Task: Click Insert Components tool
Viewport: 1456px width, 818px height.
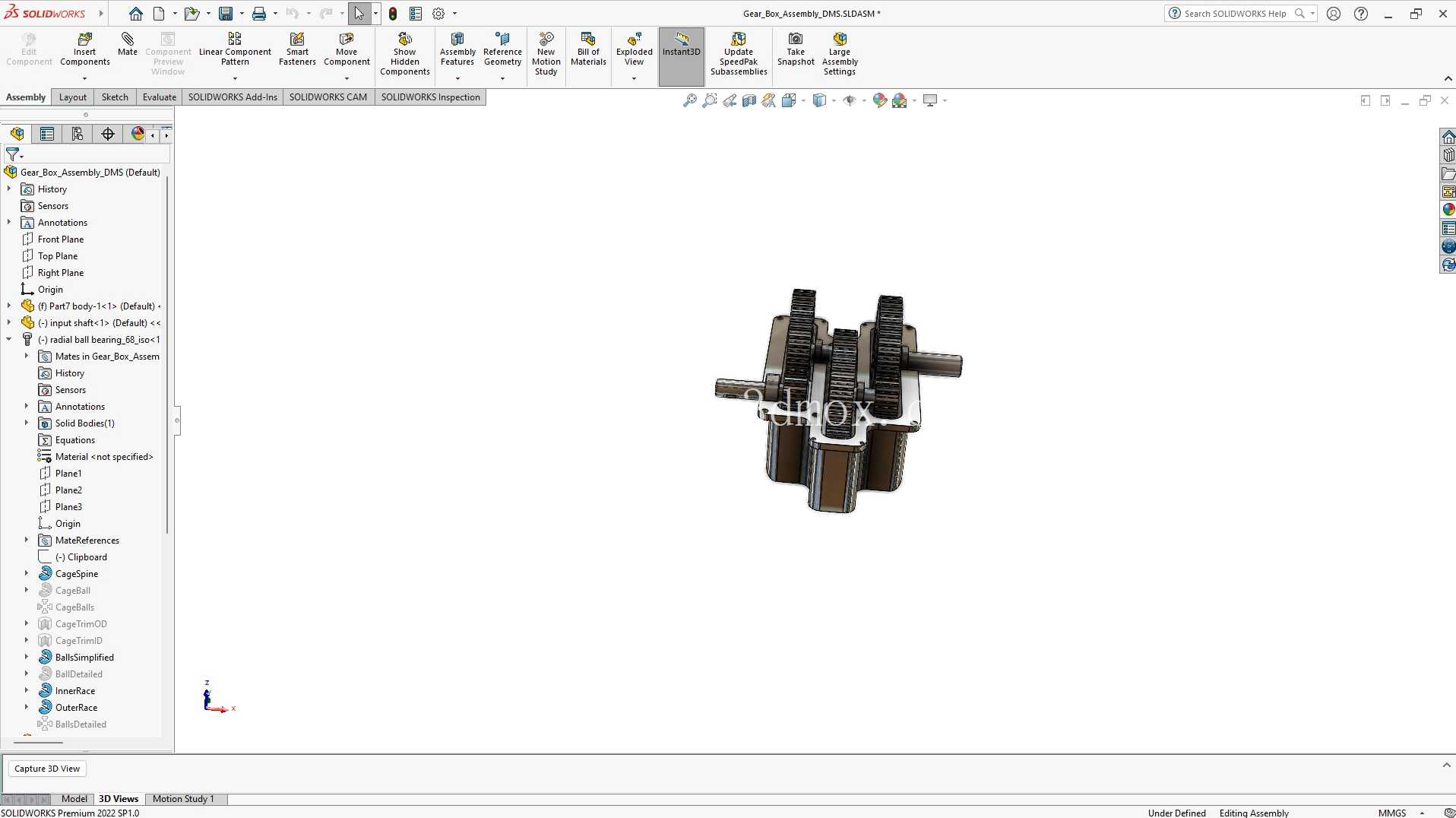Action: pyautogui.click(x=85, y=49)
